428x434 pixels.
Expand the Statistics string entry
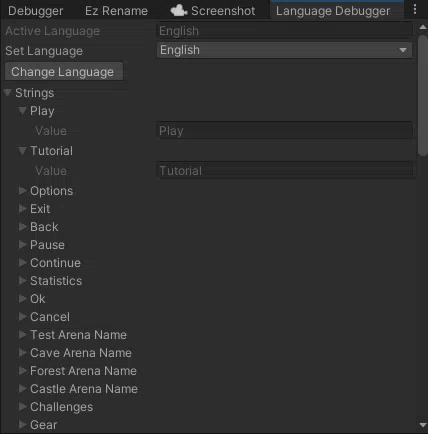pyautogui.click(x=22, y=281)
